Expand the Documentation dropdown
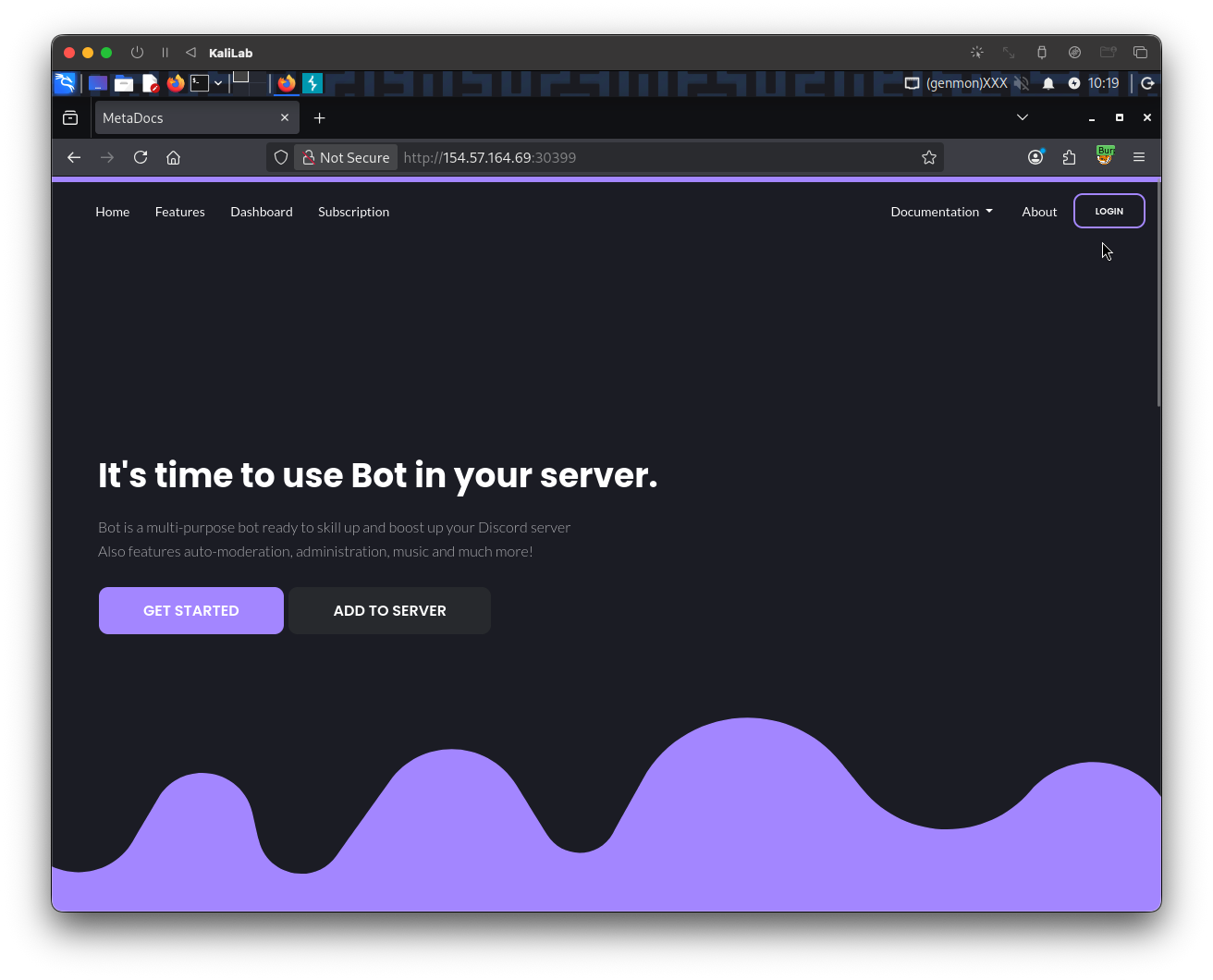 (941, 212)
